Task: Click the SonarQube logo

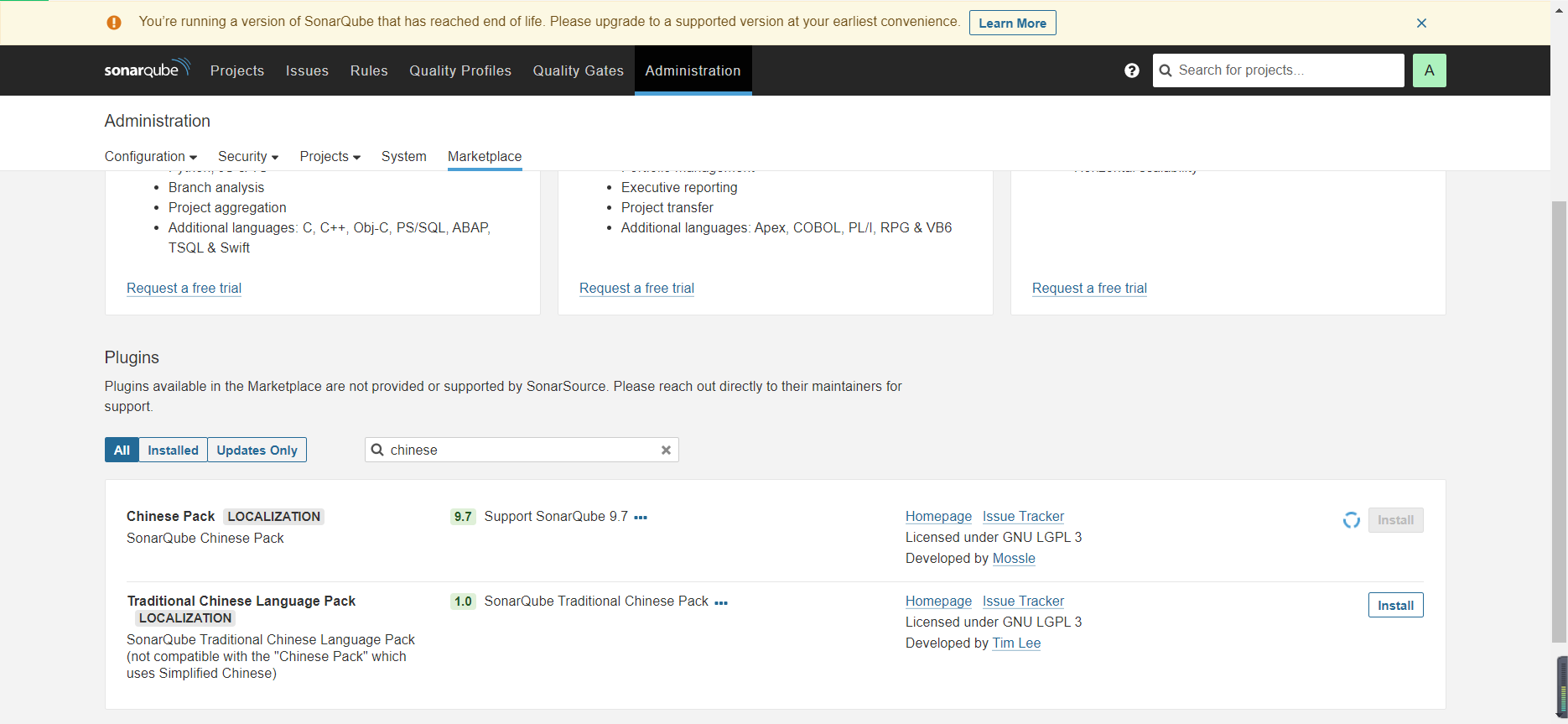Action: (148, 69)
